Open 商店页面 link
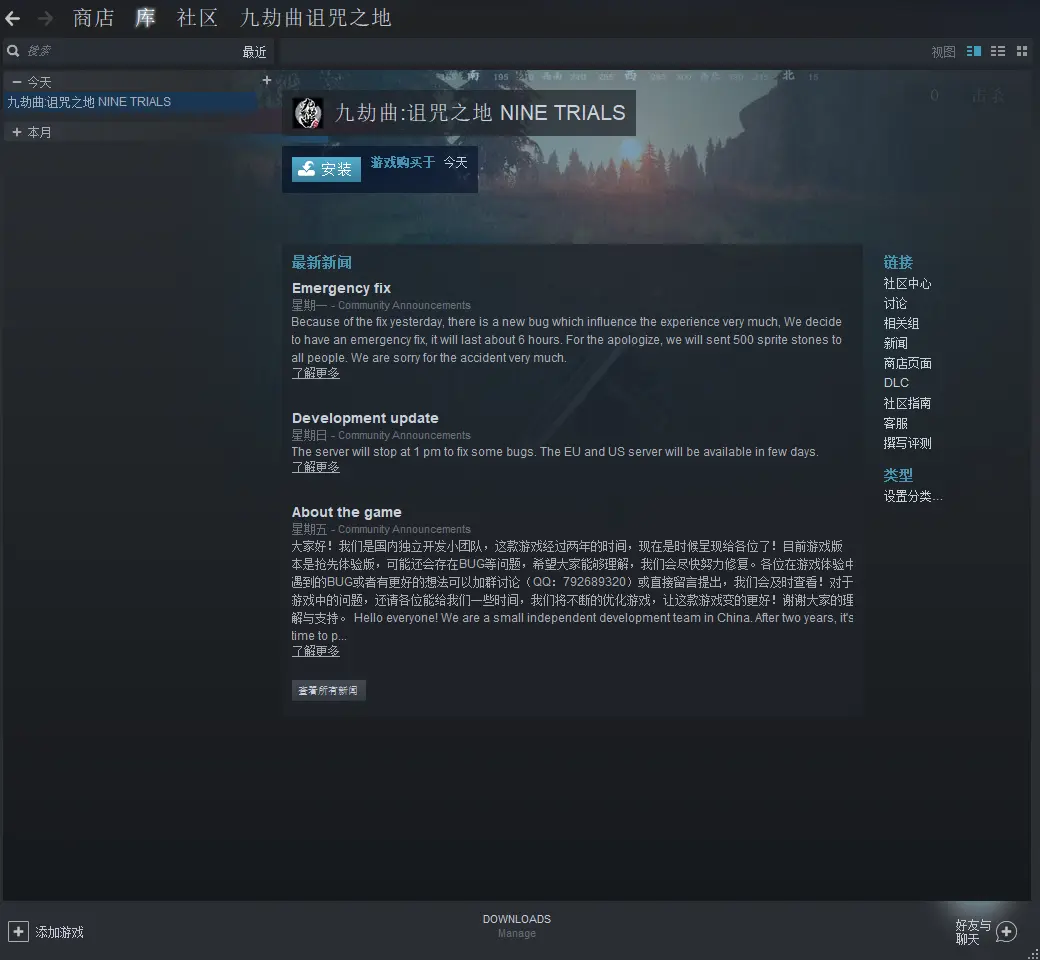1040x960 pixels. click(907, 364)
